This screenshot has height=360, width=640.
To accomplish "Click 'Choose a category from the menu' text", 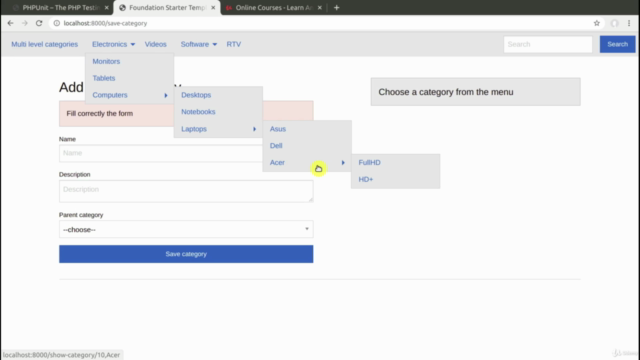I will [446, 92].
